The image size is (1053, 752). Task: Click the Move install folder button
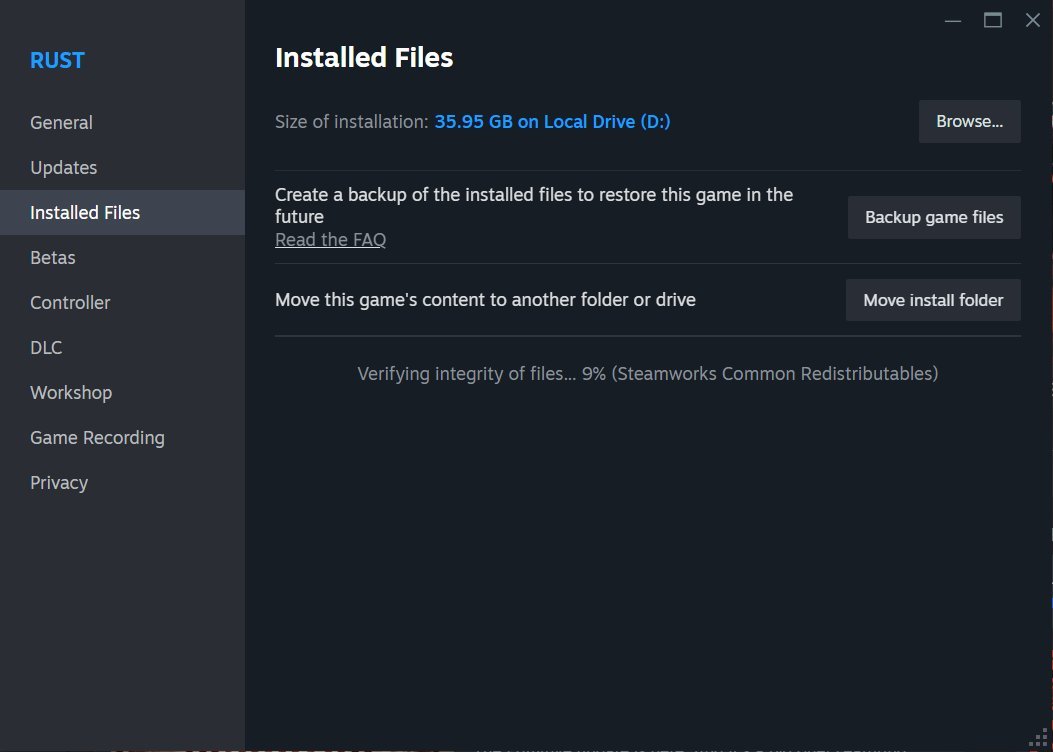[932, 299]
